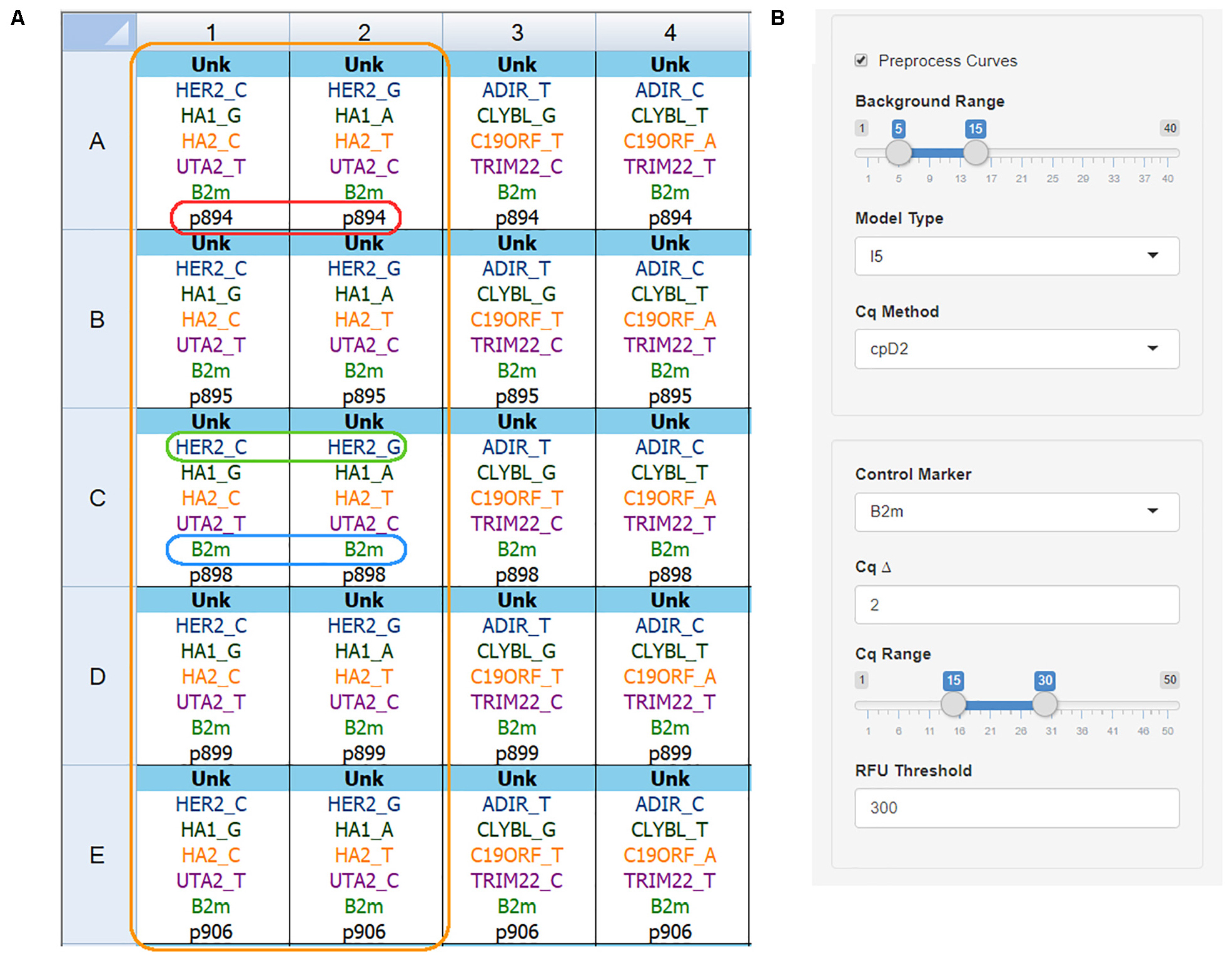The height and width of the screenshot is (959, 1232).
Task: Click p906 in well E3
Action: click(x=517, y=931)
